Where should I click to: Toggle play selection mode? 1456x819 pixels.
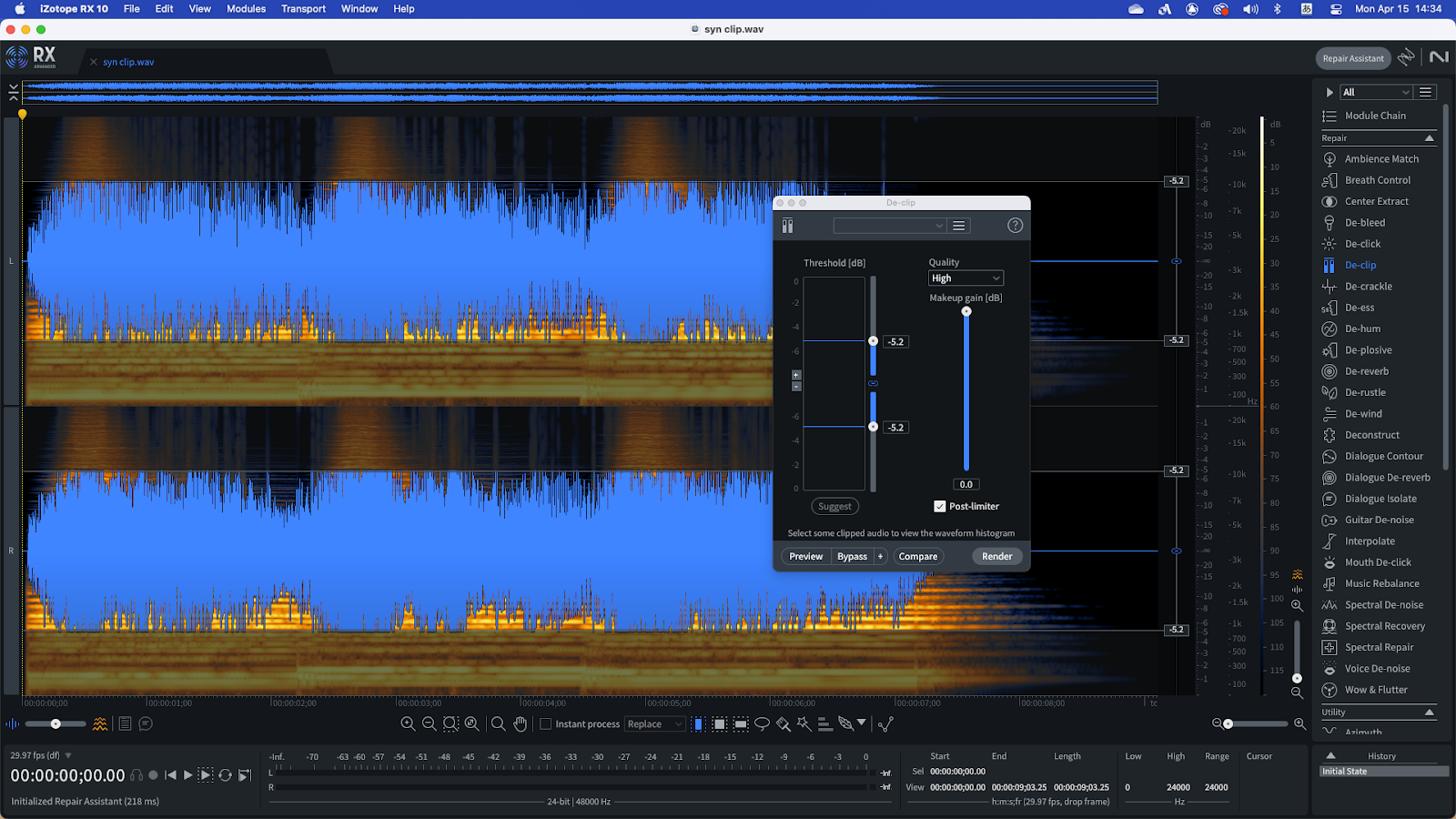coord(206,775)
